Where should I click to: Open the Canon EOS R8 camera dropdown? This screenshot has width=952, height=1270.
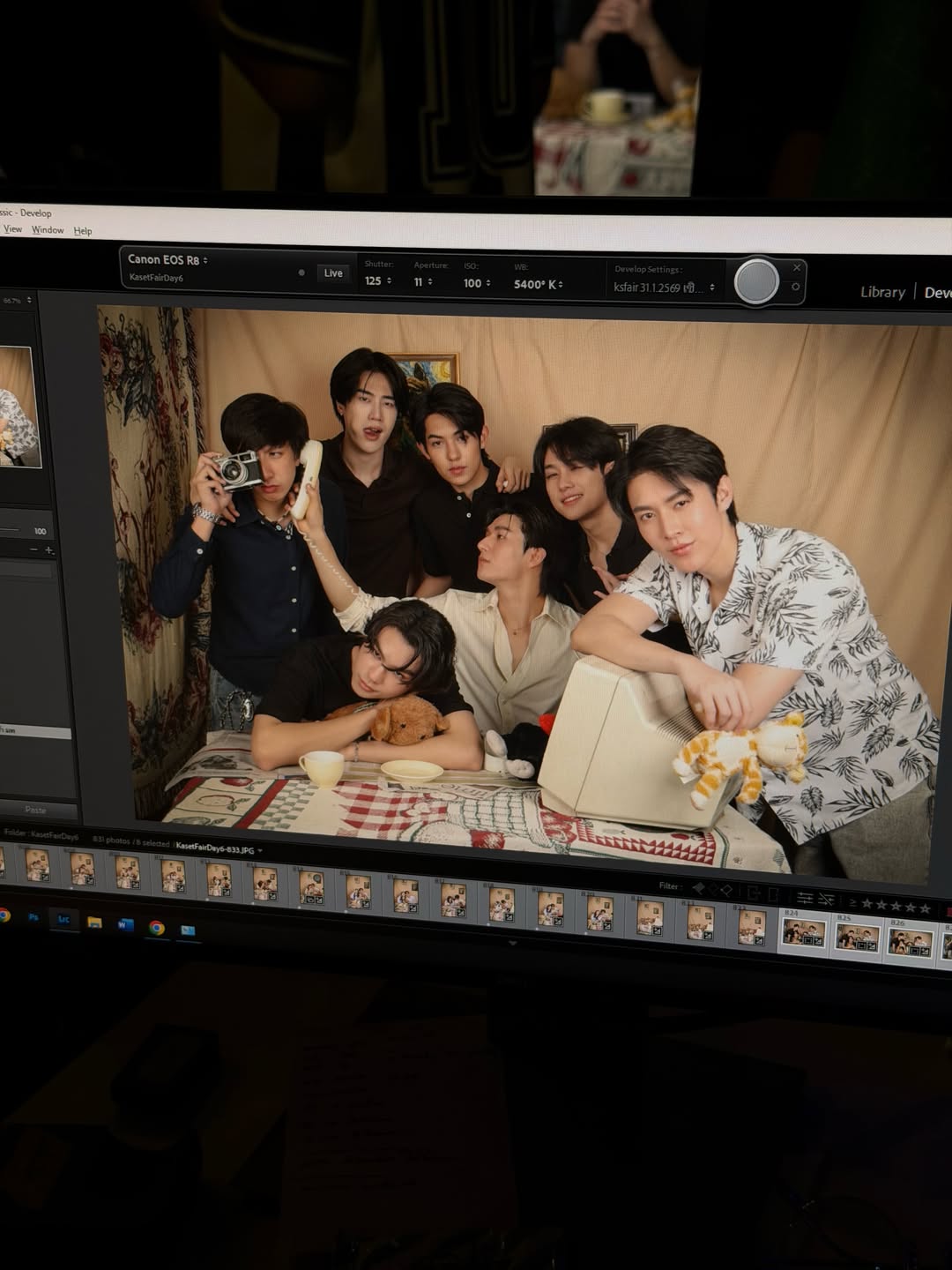[x=167, y=259]
